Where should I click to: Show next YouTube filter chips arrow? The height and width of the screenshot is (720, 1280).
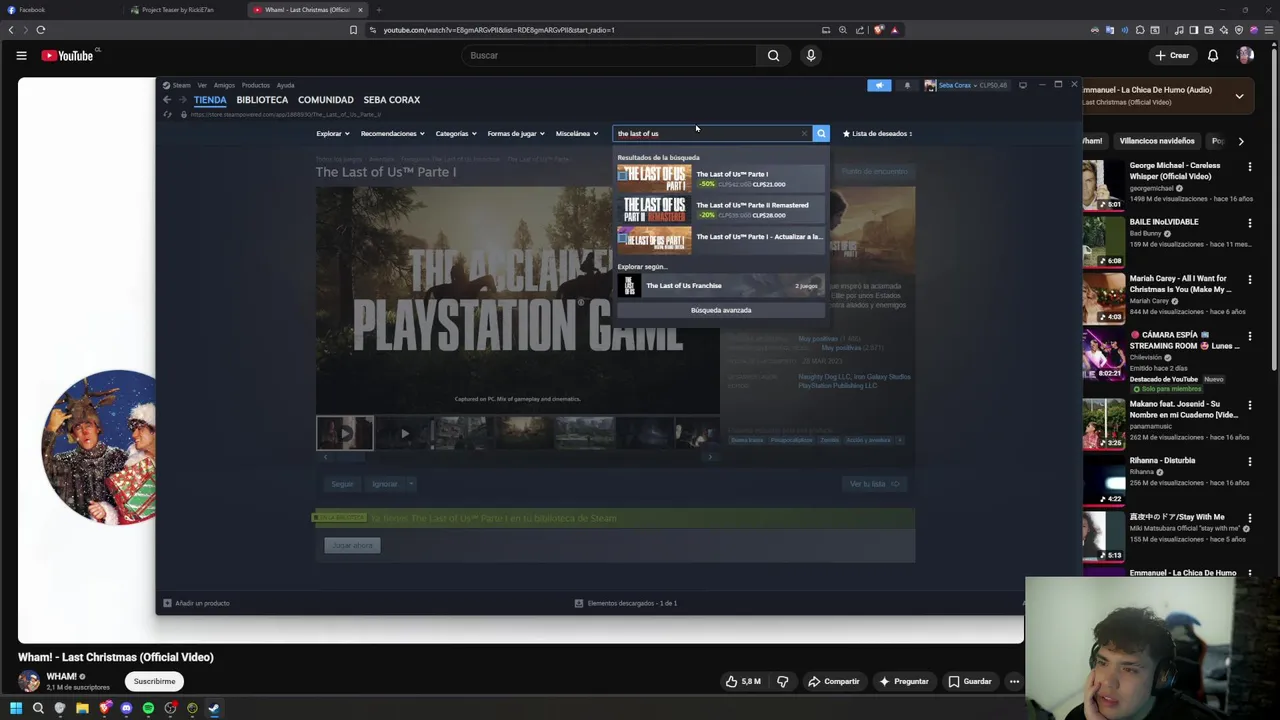(1241, 141)
